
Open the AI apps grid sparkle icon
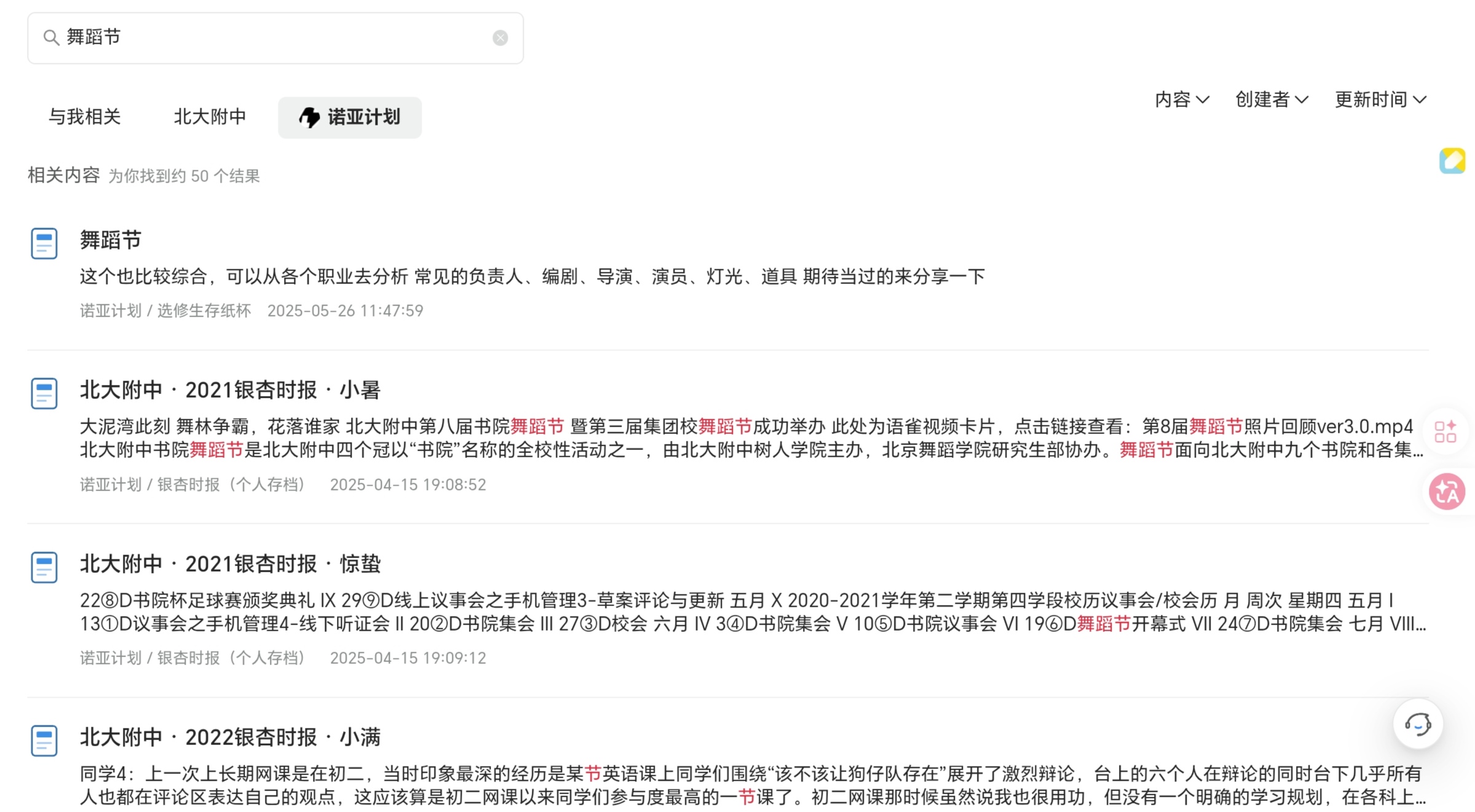[1445, 432]
